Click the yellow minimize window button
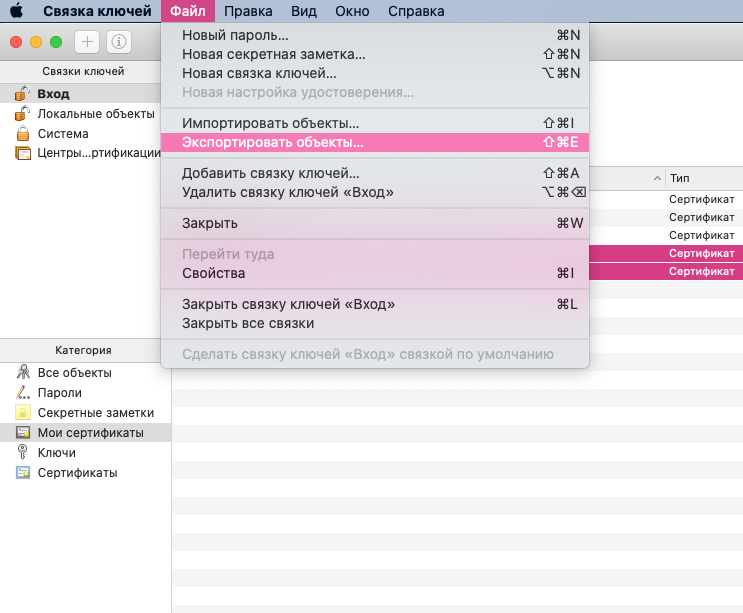The image size is (743, 613). pos(36,42)
